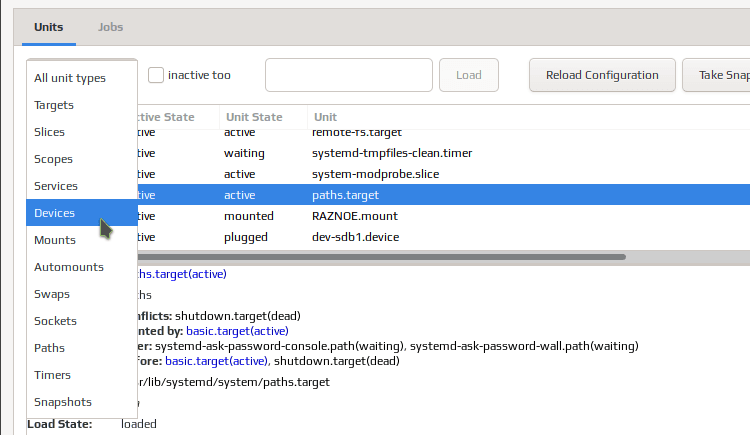This screenshot has height=435, width=750.
Task: Click the 'waiting' unit state cell
Action: (244, 153)
